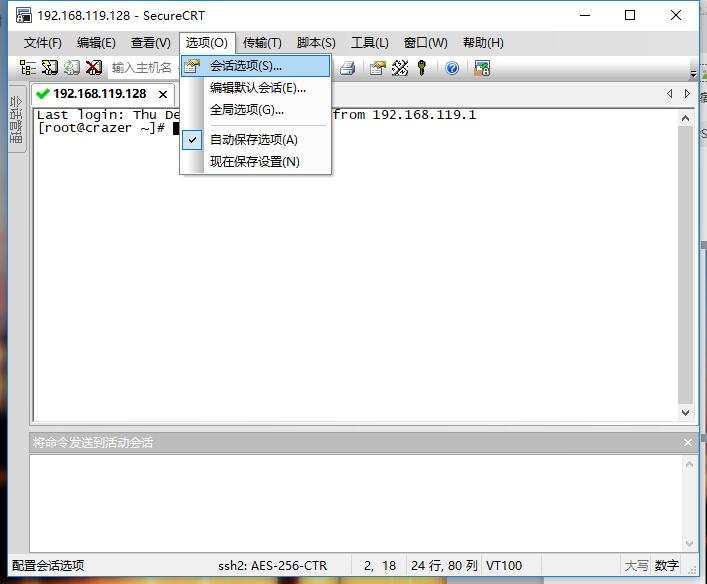Viewport: 707px width, 584px height.
Task: Open the 传输(T) menu
Action: pos(262,43)
